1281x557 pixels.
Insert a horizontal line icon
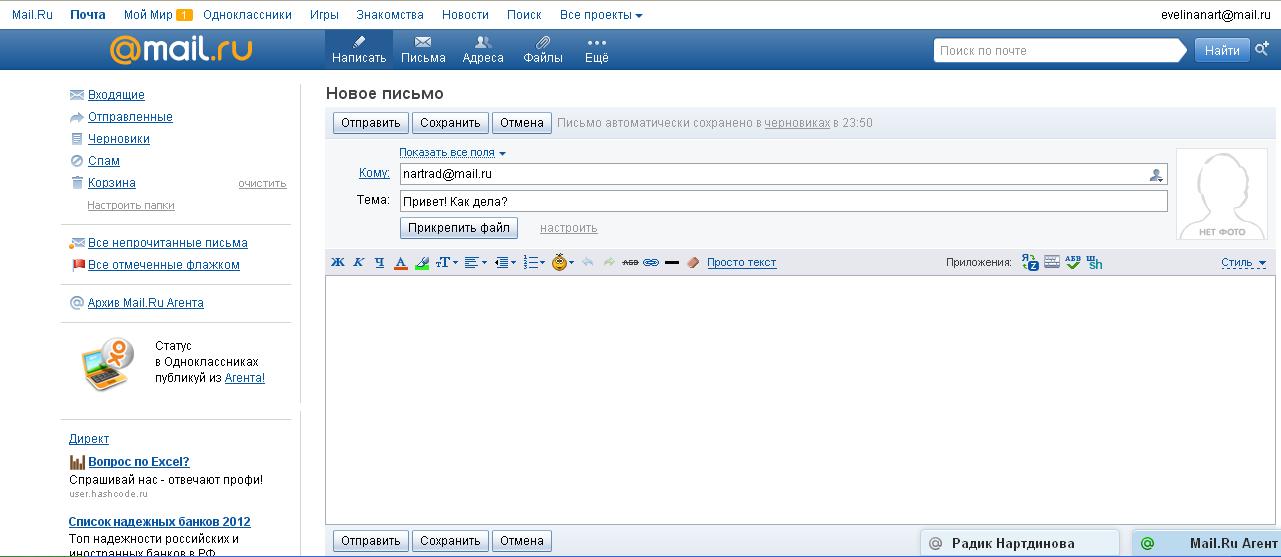pyautogui.click(x=672, y=262)
